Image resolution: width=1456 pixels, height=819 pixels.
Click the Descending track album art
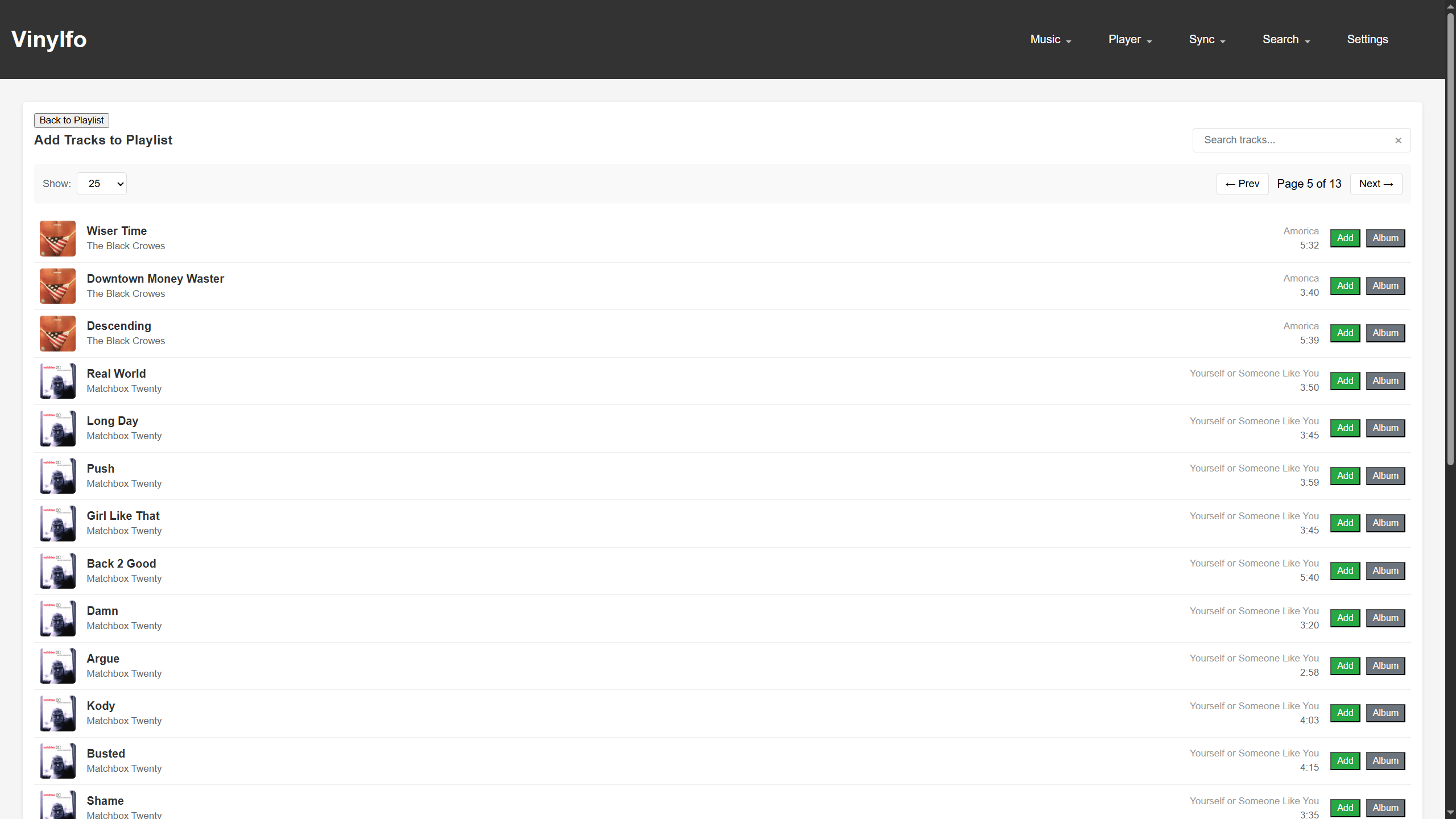57,333
